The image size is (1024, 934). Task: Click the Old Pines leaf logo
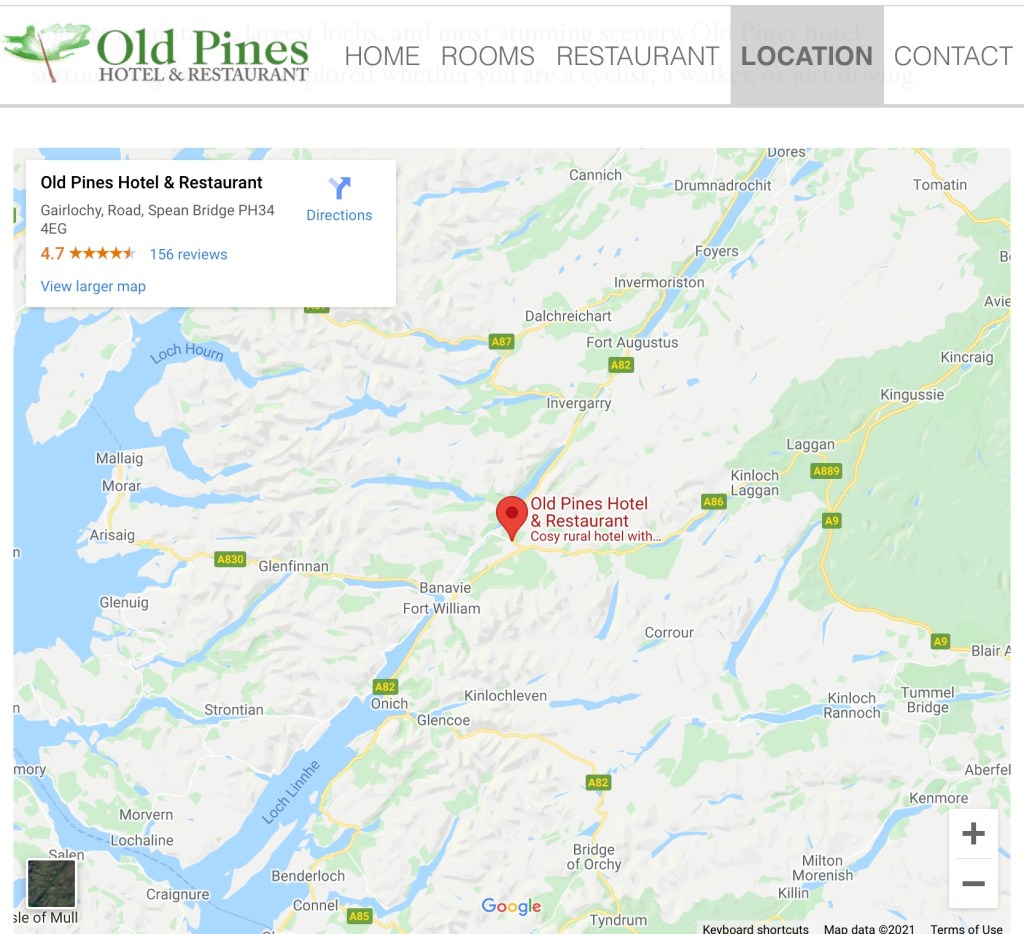click(x=46, y=50)
